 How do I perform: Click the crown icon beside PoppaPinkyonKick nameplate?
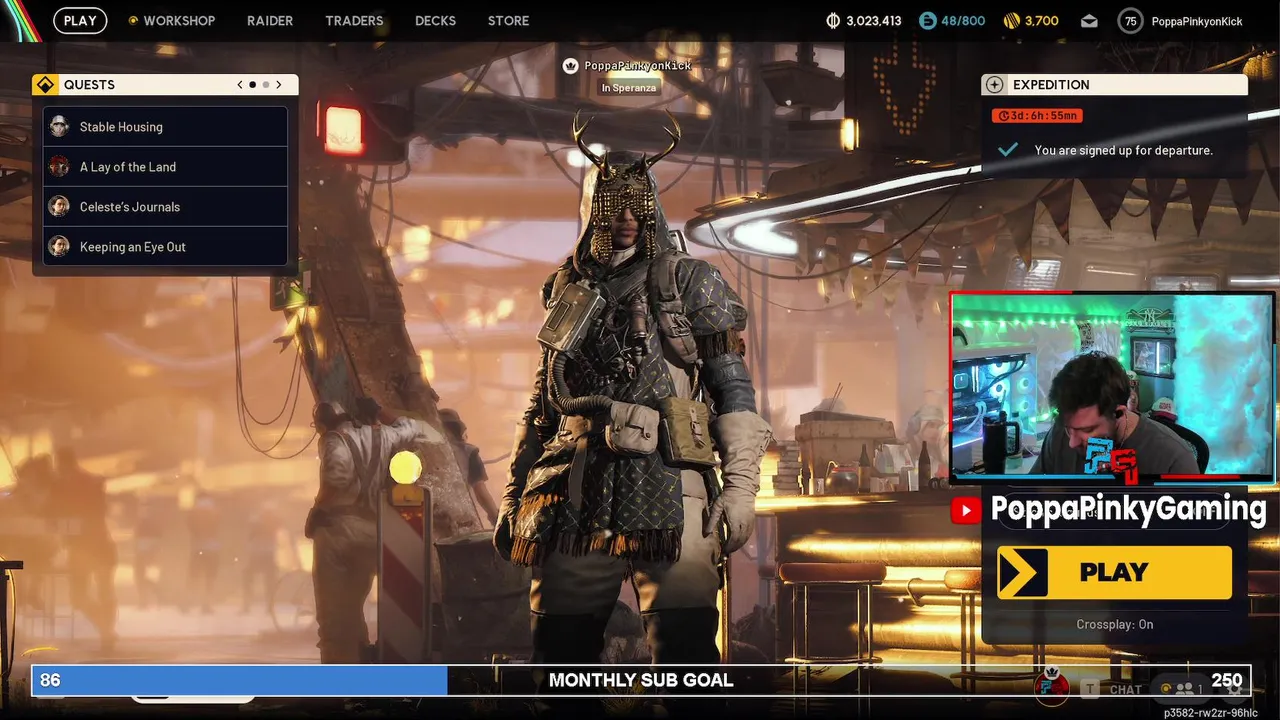point(570,66)
